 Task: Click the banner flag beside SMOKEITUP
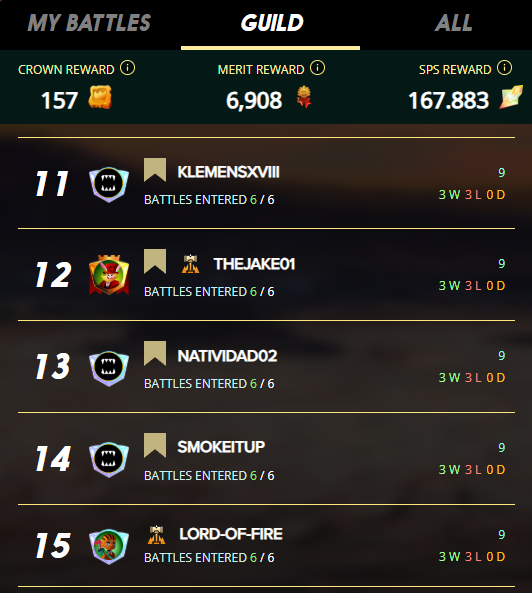[x=155, y=445]
